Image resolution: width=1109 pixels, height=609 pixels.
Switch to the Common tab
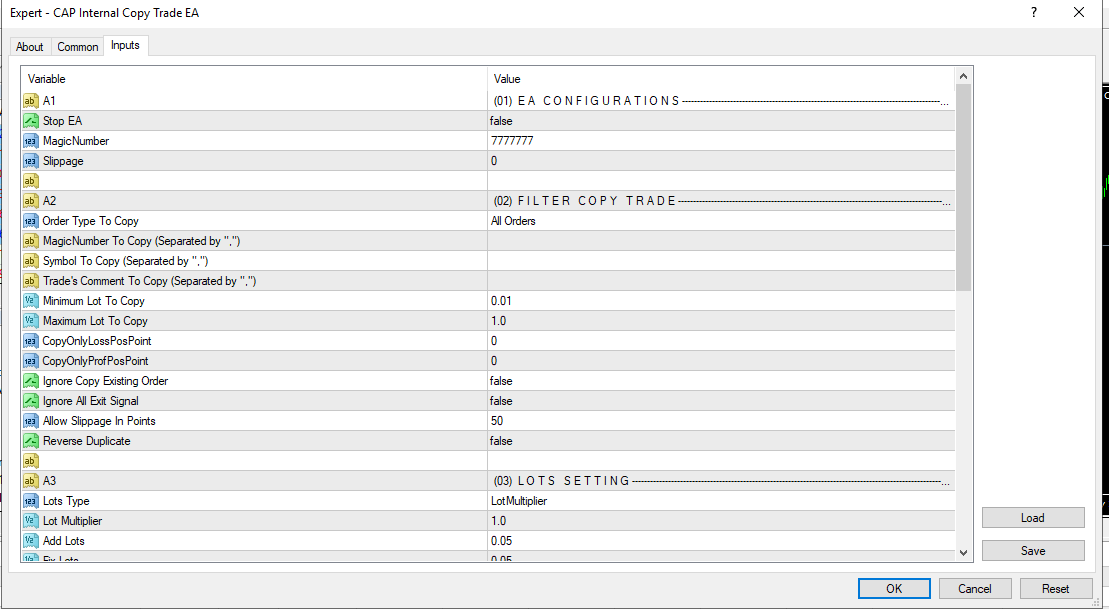coord(77,47)
